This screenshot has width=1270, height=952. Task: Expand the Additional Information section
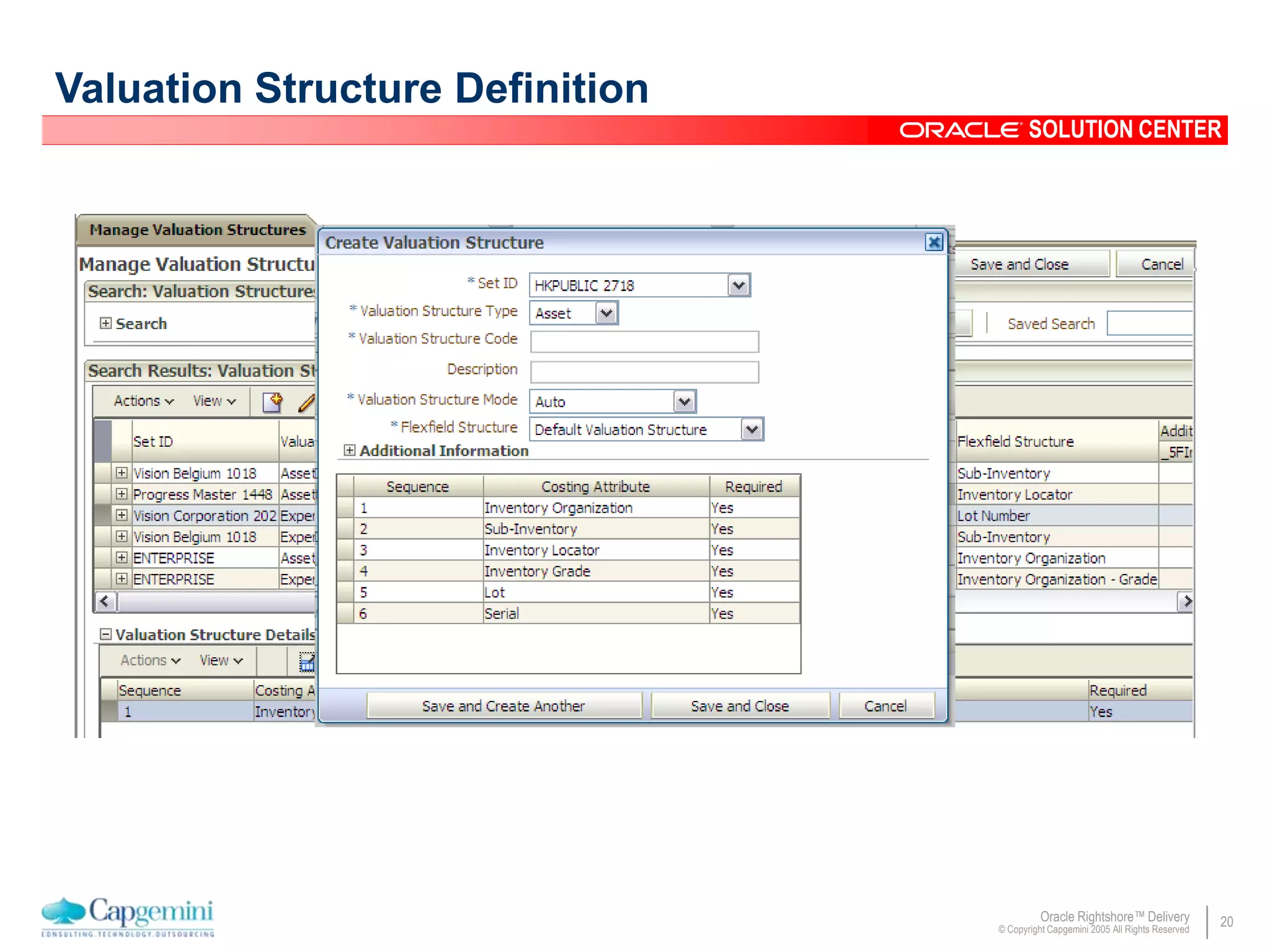click(x=350, y=451)
